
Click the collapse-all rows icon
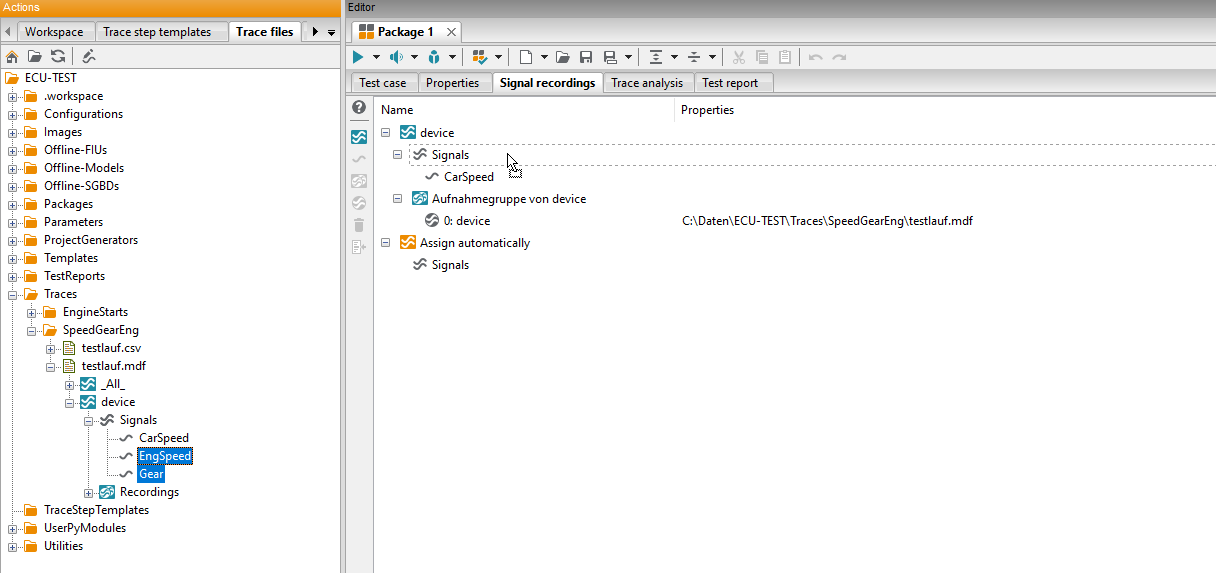694,57
